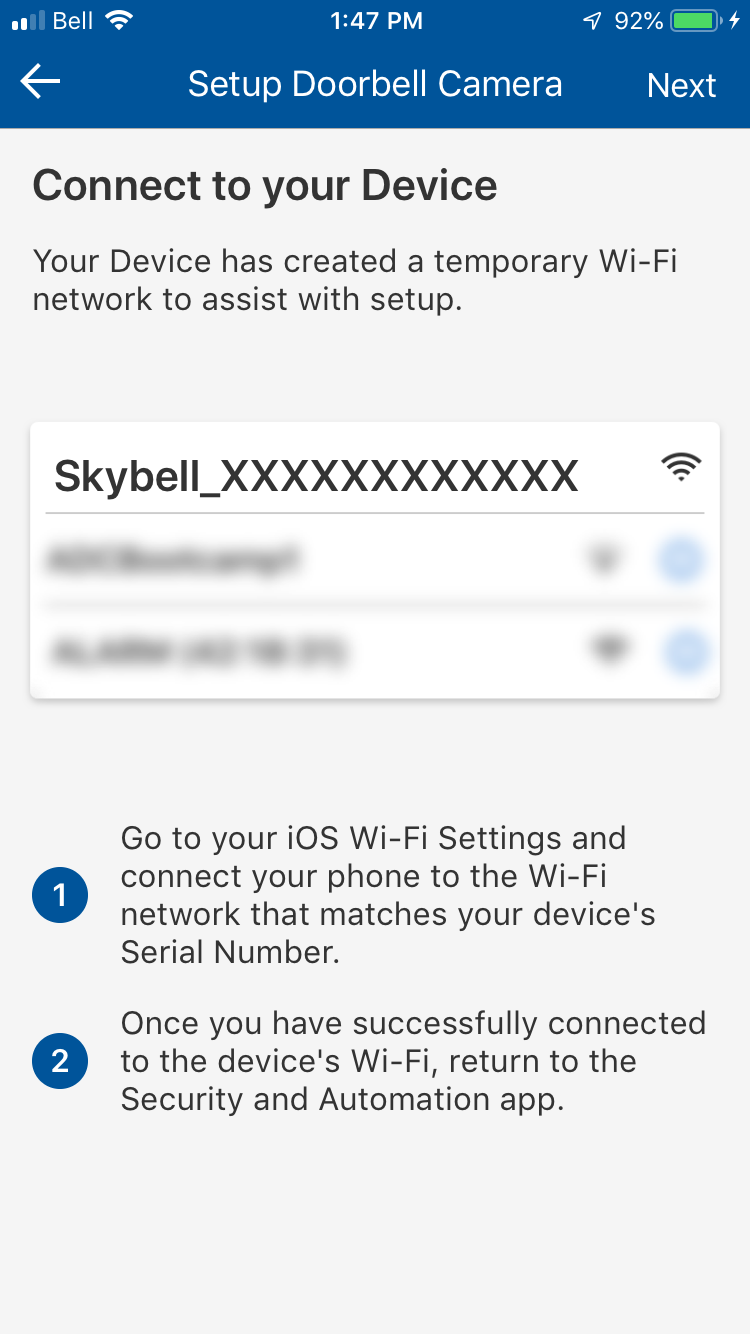Select the second blurred Wi-Fi network row
The image size is (750, 1334).
pos(375,652)
